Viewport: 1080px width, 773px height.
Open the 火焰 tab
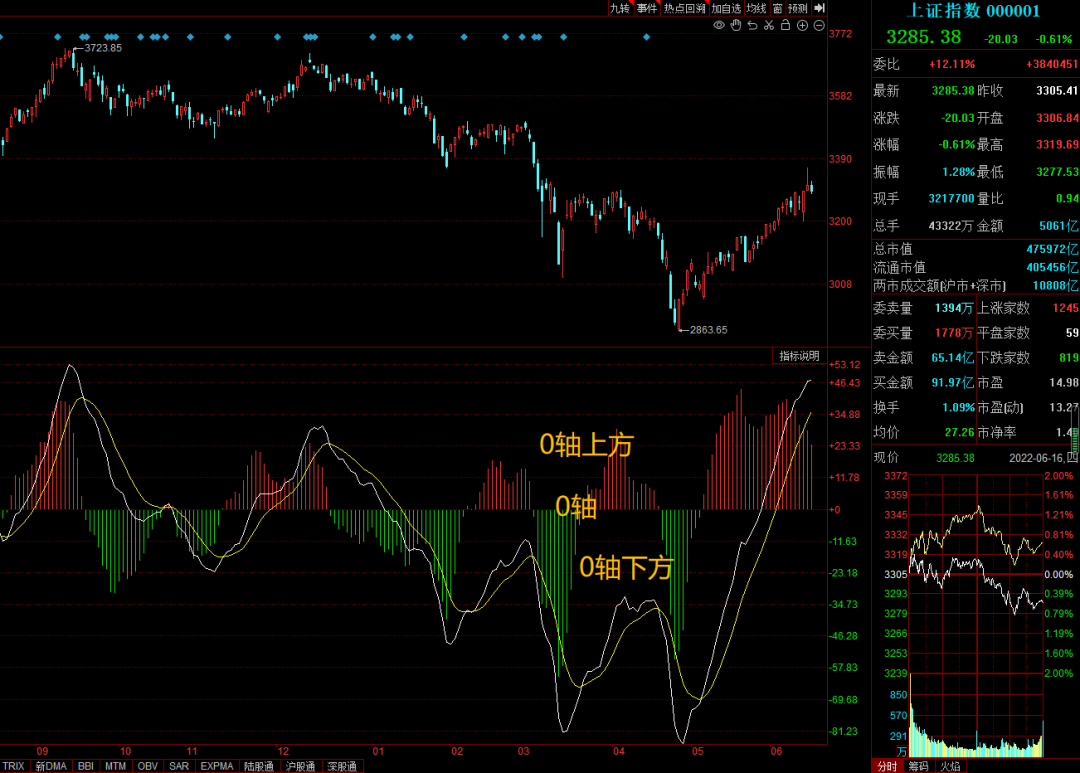[x=949, y=766]
